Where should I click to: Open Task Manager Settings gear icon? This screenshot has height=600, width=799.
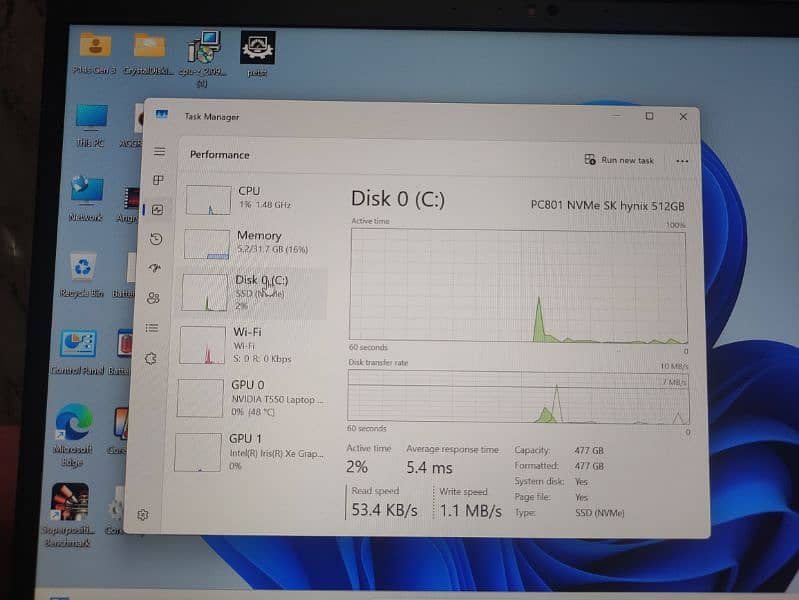click(143, 514)
